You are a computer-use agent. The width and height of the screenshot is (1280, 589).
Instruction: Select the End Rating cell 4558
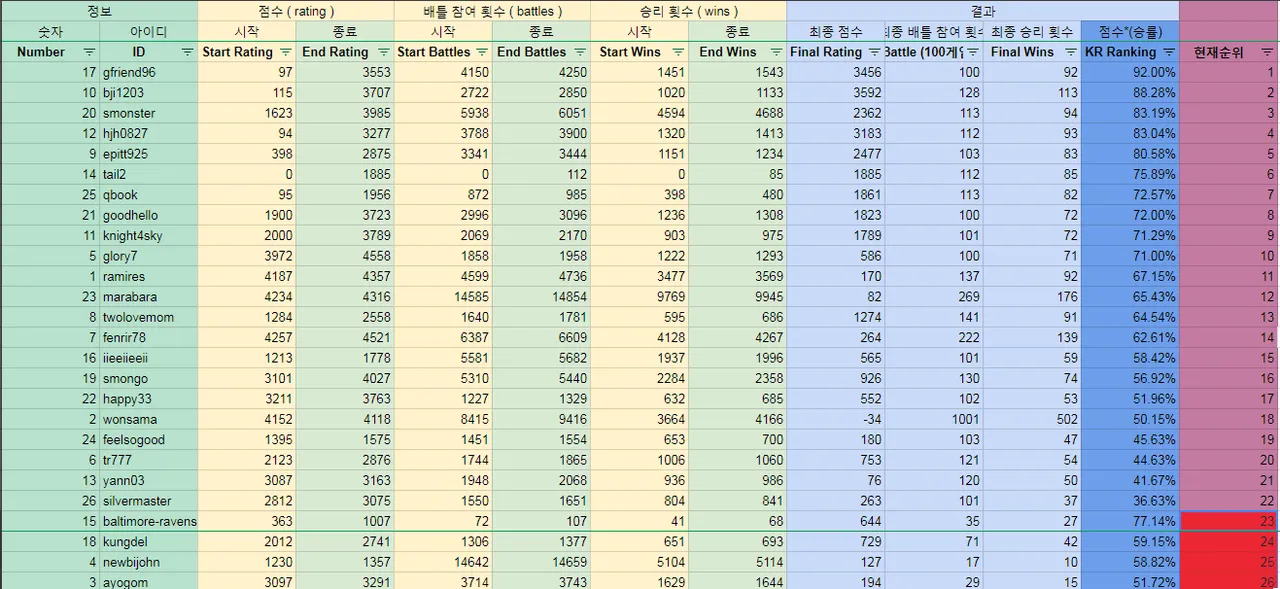[x=345, y=256]
